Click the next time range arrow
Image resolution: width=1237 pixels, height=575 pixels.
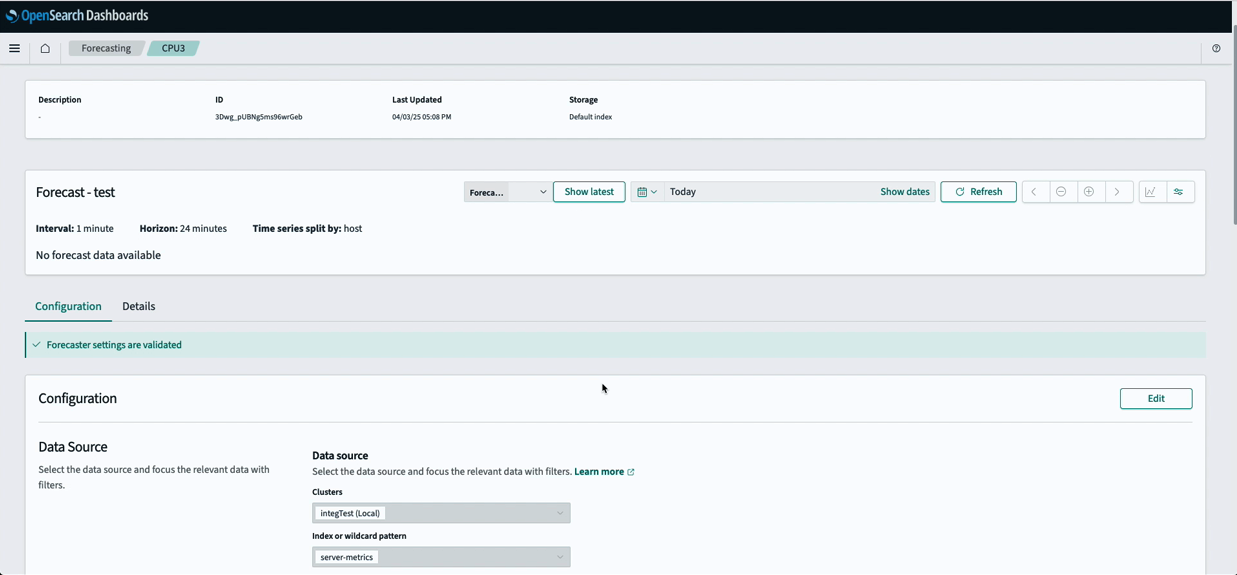(x=1117, y=192)
